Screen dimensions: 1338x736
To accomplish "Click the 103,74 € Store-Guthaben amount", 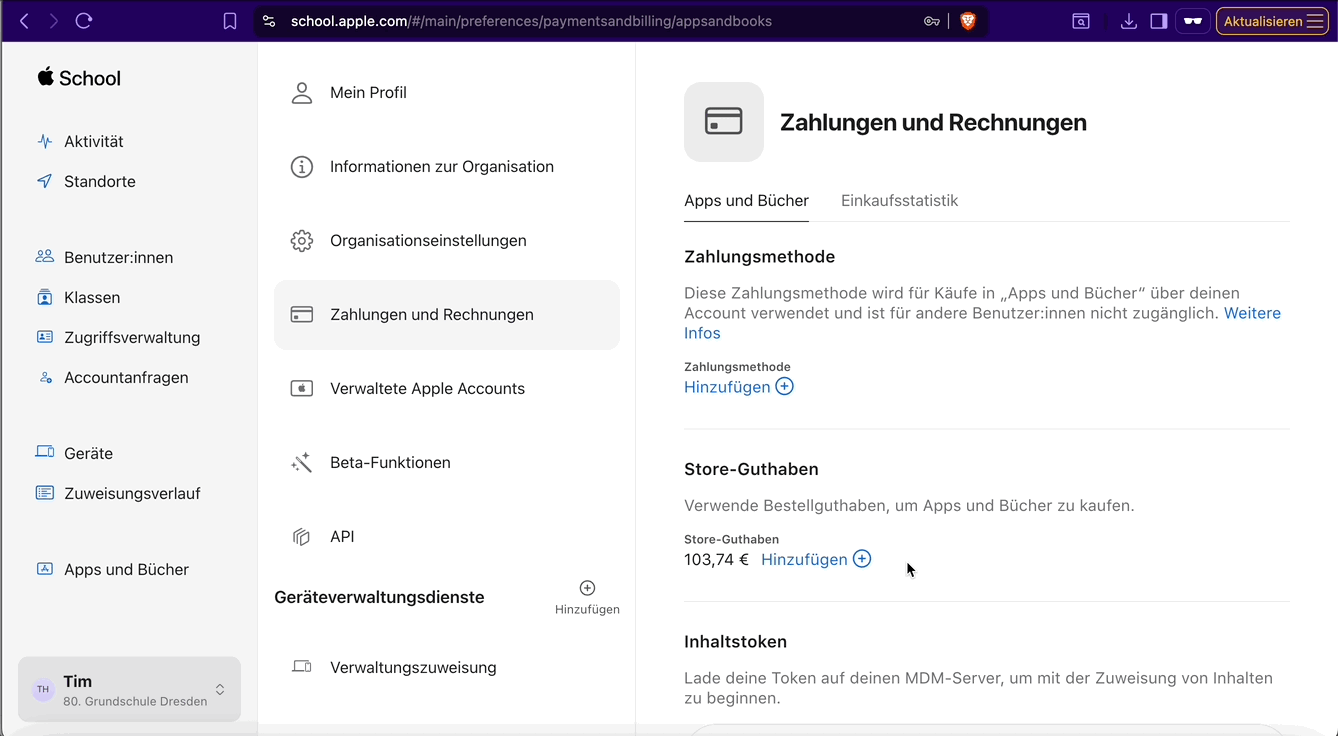I will click(716, 560).
